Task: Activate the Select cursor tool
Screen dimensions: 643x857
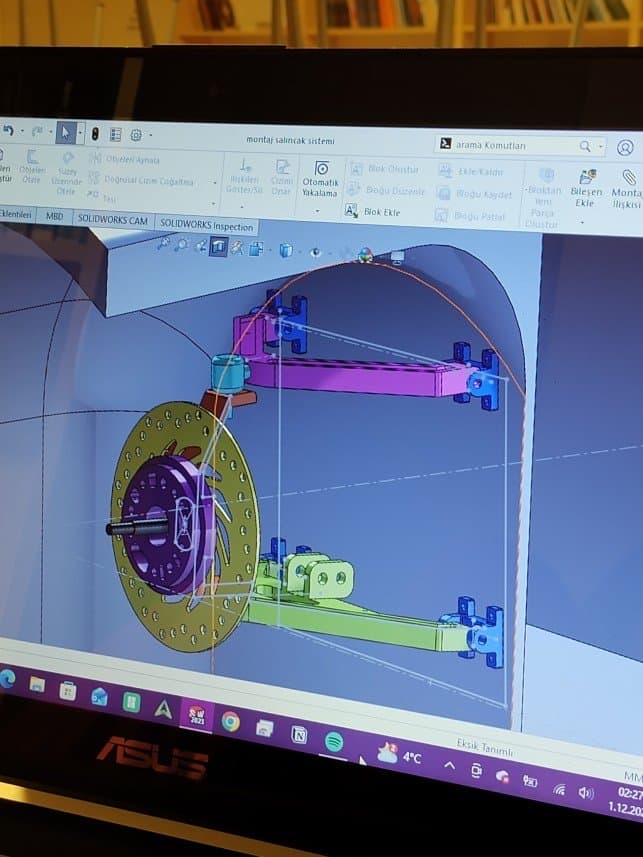Action: click(66, 133)
